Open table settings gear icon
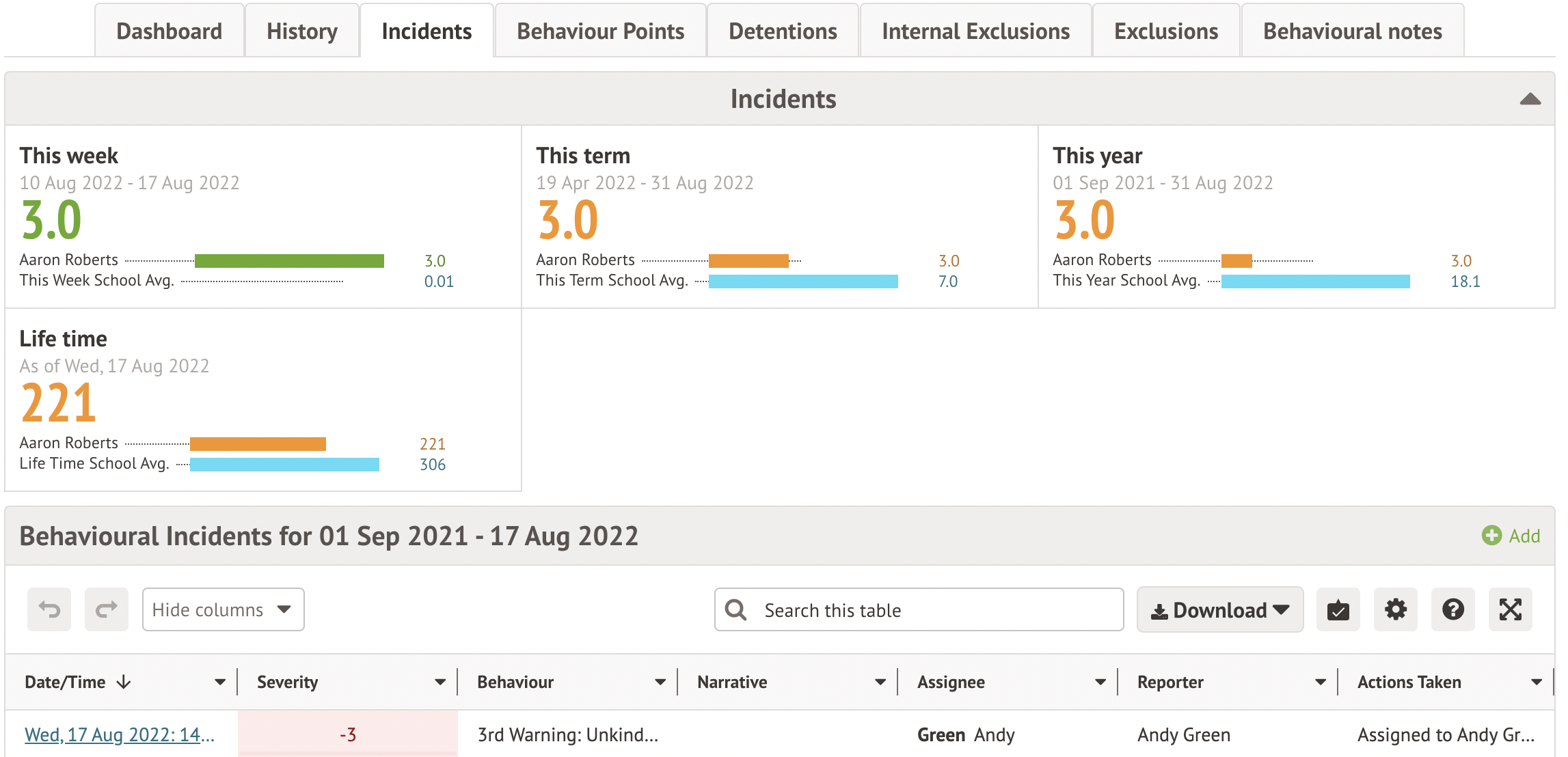The width and height of the screenshot is (1568, 757). (x=1395, y=609)
